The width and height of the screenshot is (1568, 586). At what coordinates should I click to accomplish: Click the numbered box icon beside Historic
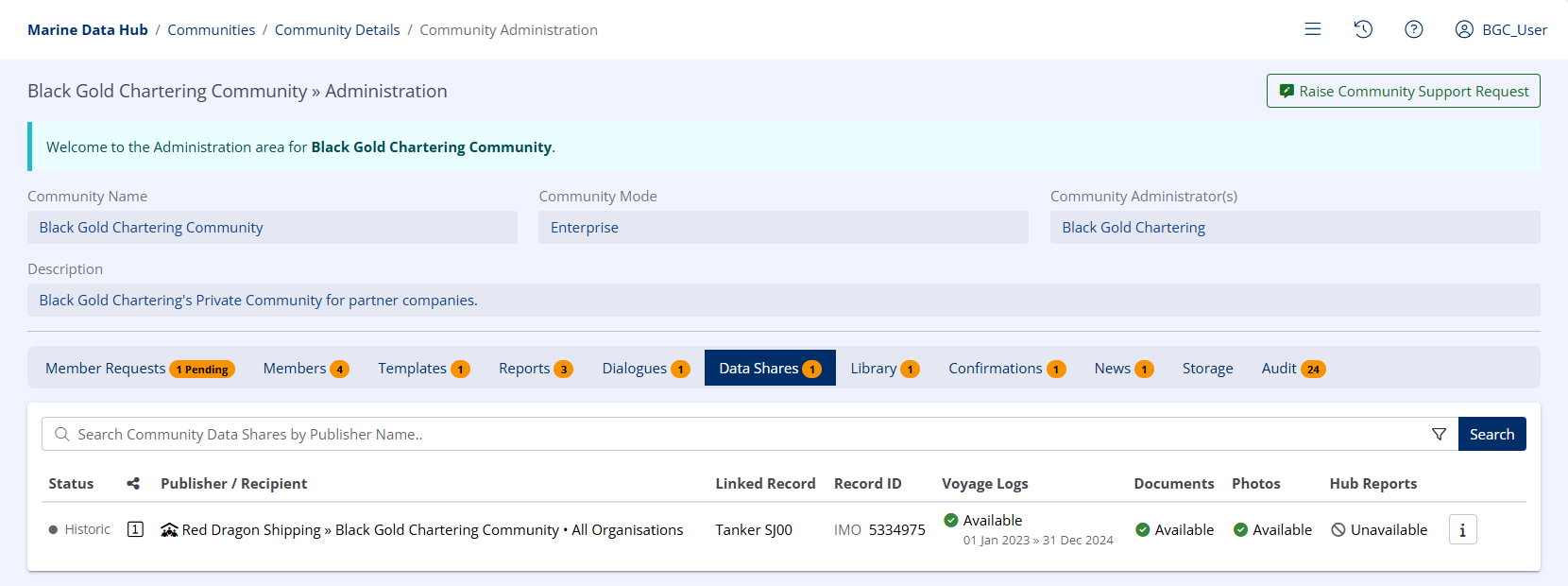[136, 529]
